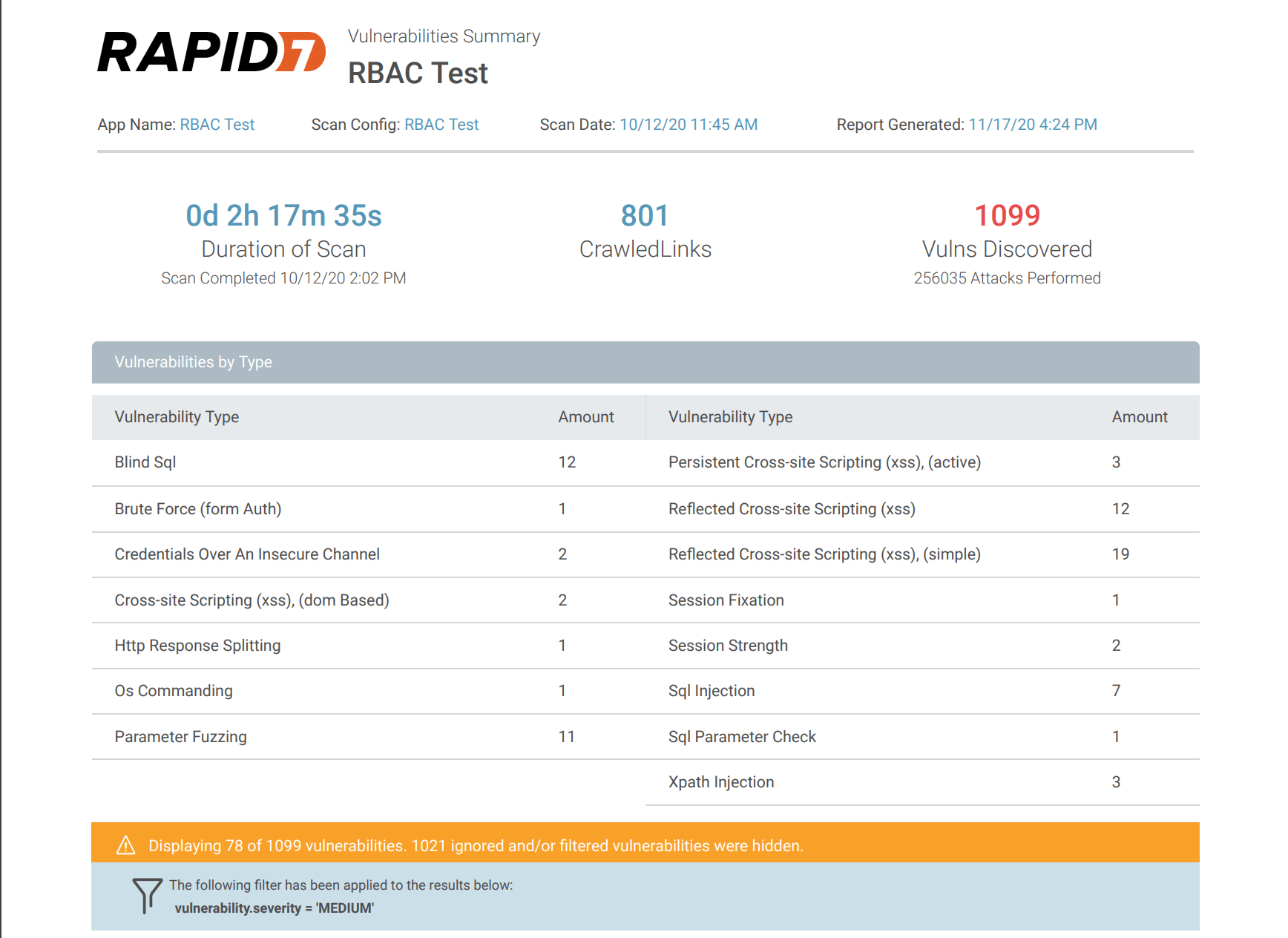1288x938 pixels.
Task: Open the RBAC Test app name link
Action: [217, 125]
